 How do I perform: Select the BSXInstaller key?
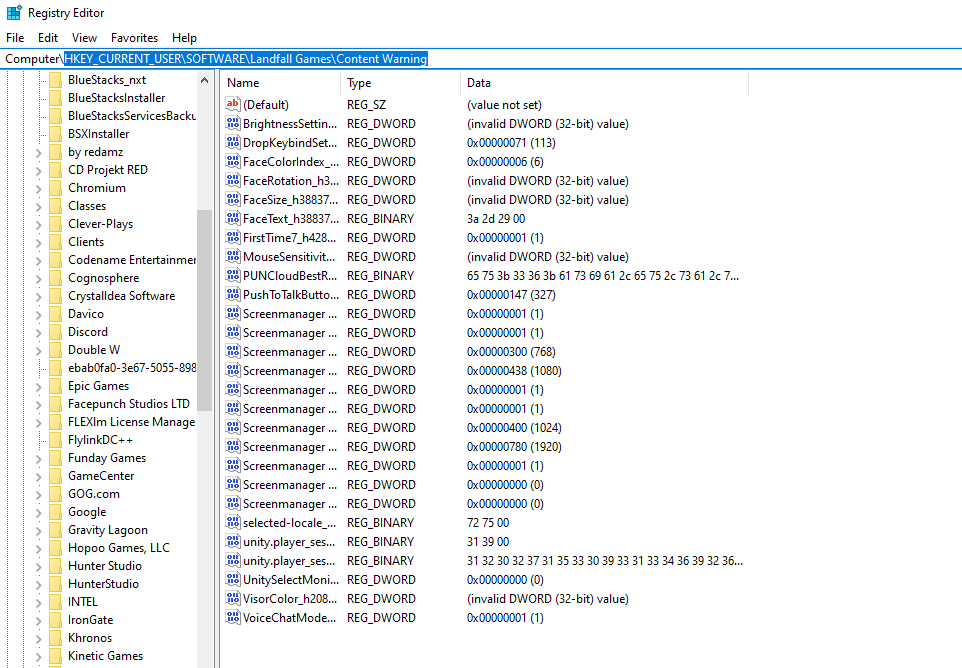pyautogui.click(x=98, y=134)
